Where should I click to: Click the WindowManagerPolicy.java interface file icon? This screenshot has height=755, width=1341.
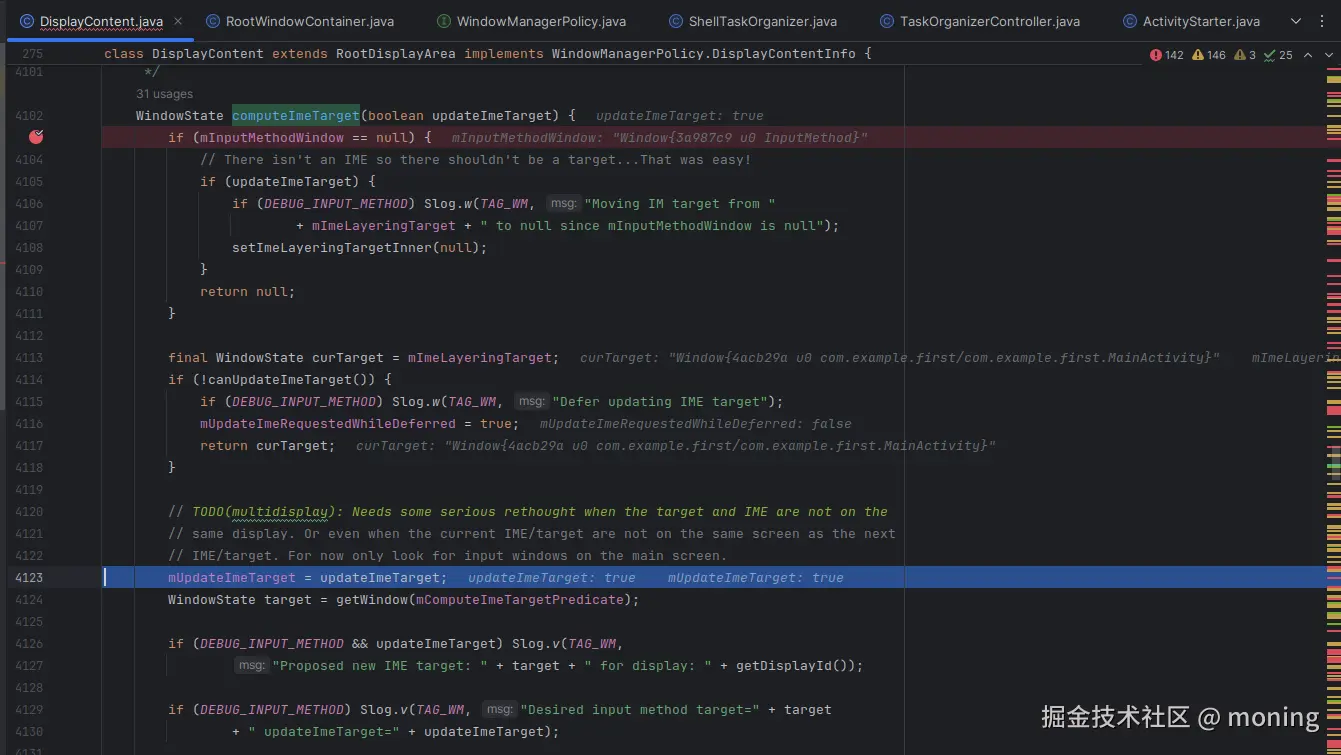click(x=444, y=21)
